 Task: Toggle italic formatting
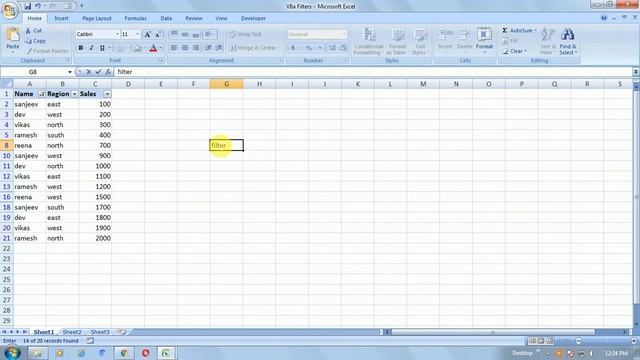pos(91,48)
